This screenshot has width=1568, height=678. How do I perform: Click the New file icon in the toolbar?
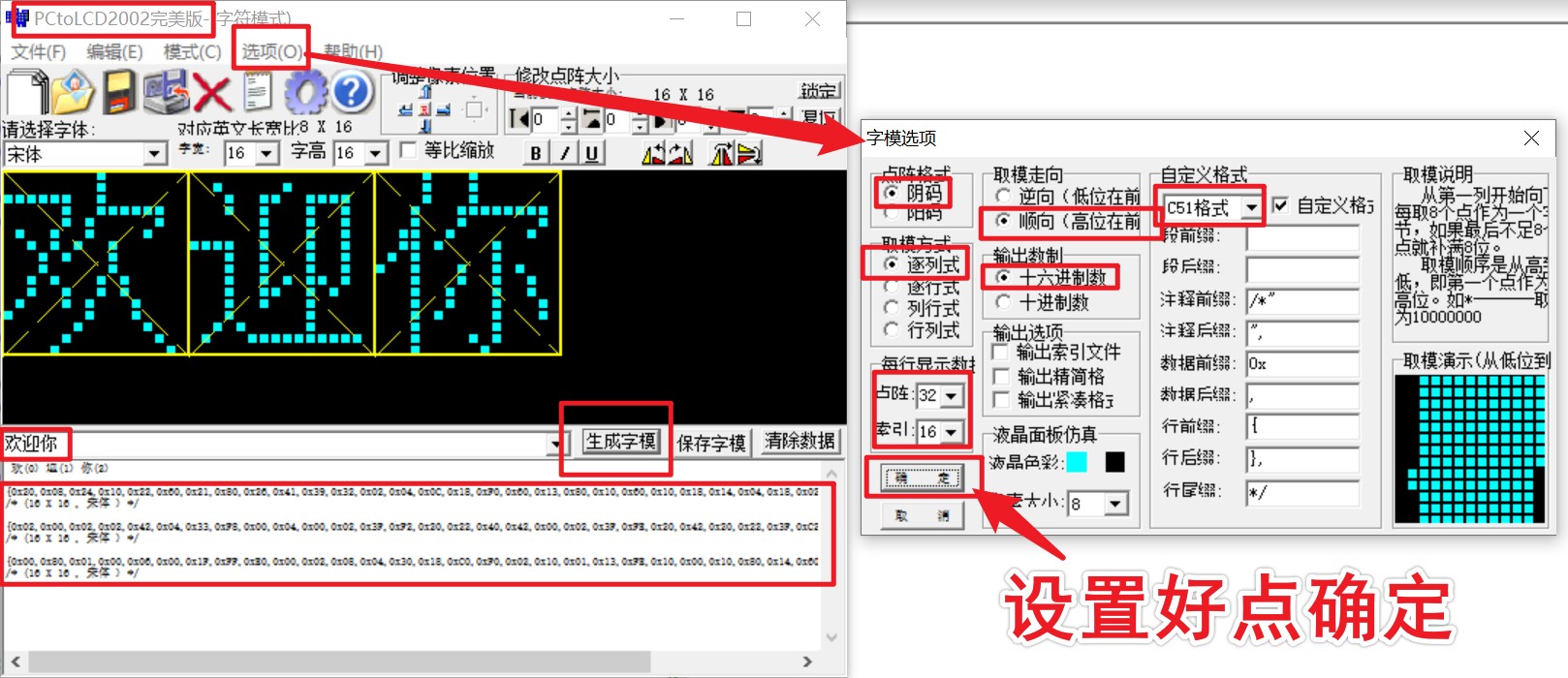point(27,92)
